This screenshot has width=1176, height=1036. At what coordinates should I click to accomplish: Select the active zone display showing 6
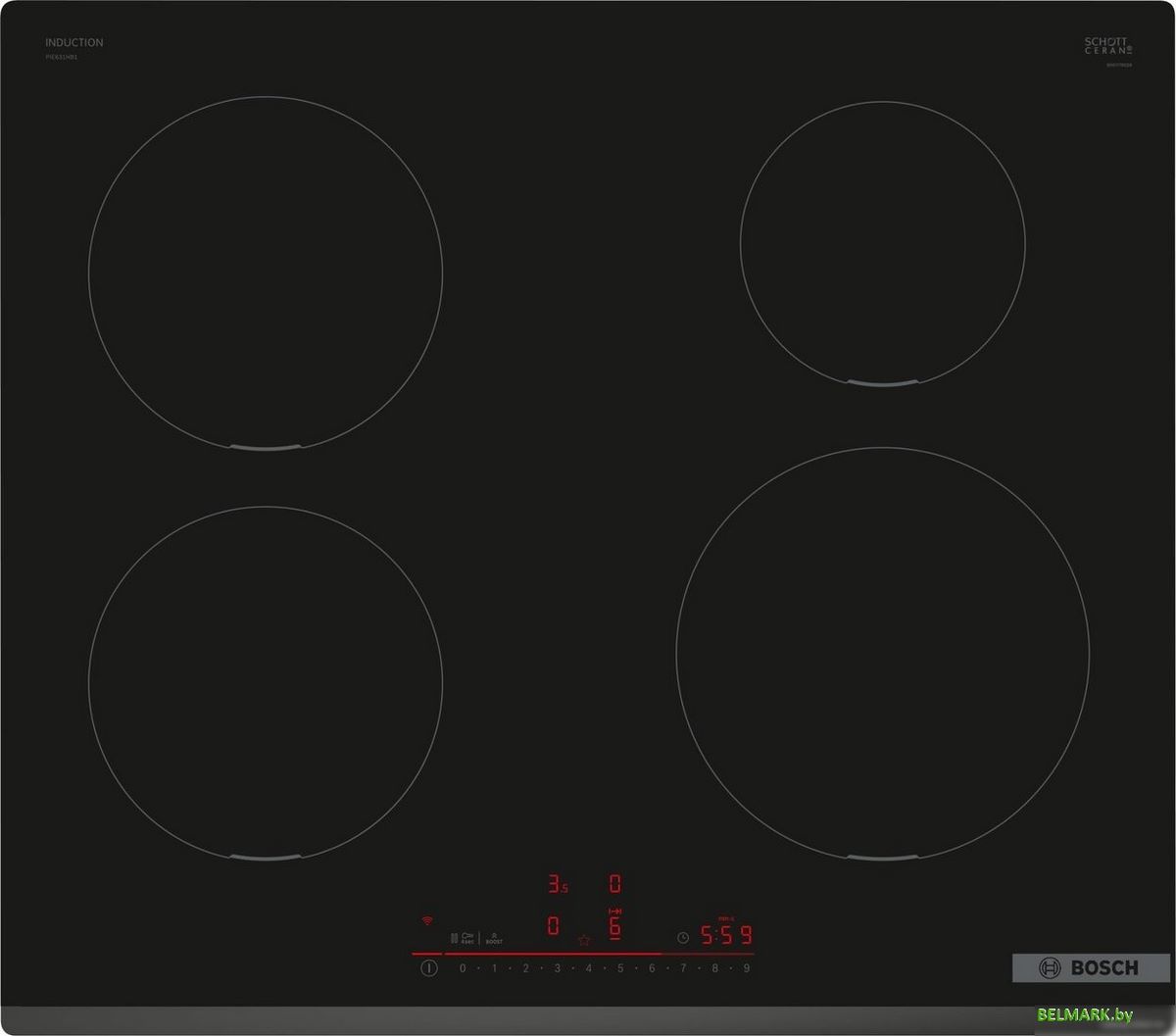point(615,926)
